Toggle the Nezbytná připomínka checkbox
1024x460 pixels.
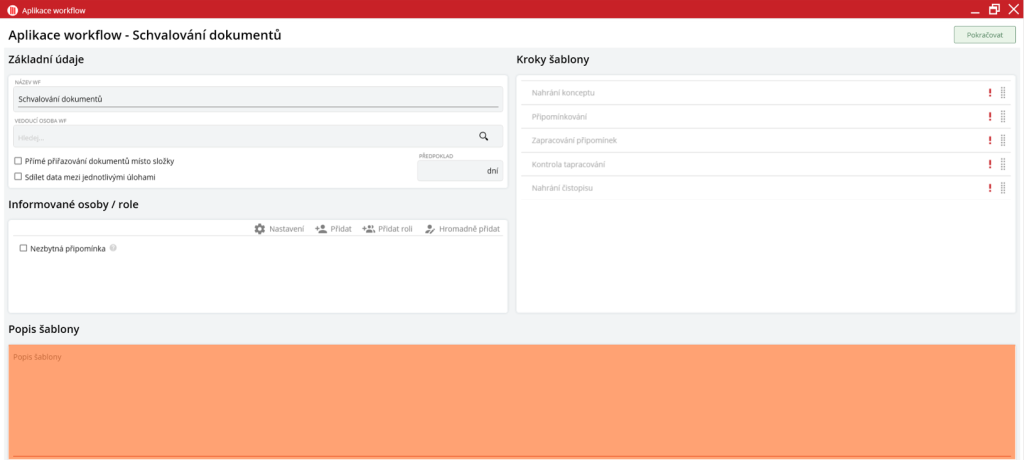(x=24, y=248)
